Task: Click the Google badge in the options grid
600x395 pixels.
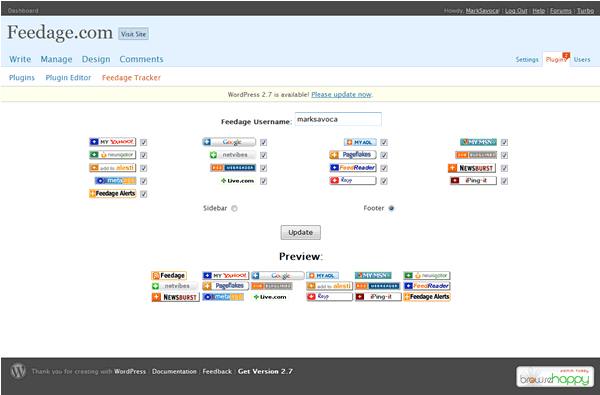Action: [x=229, y=142]
